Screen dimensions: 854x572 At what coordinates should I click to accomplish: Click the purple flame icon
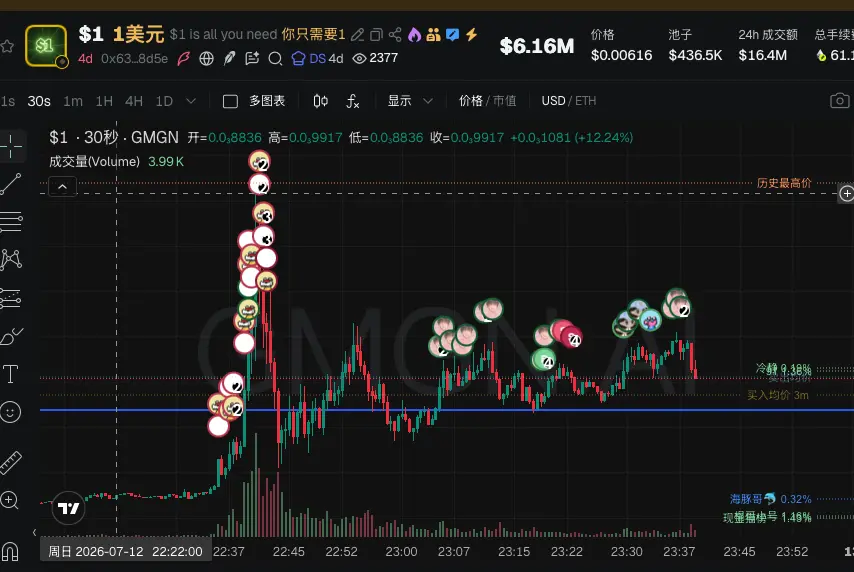(414, 35)
